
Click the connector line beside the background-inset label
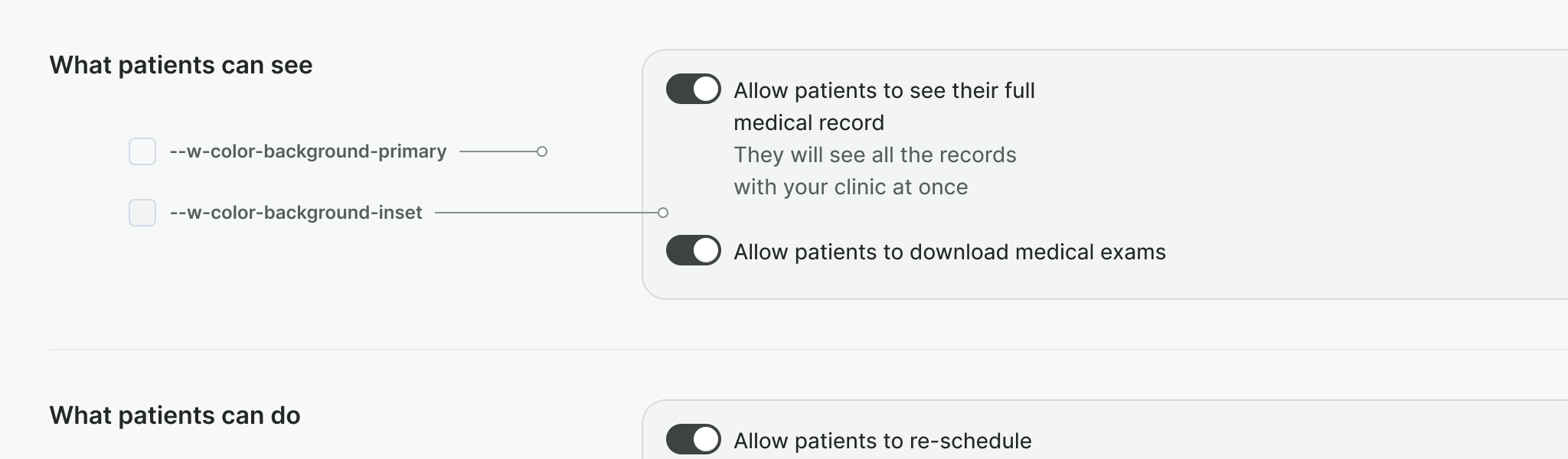[544, 213]
